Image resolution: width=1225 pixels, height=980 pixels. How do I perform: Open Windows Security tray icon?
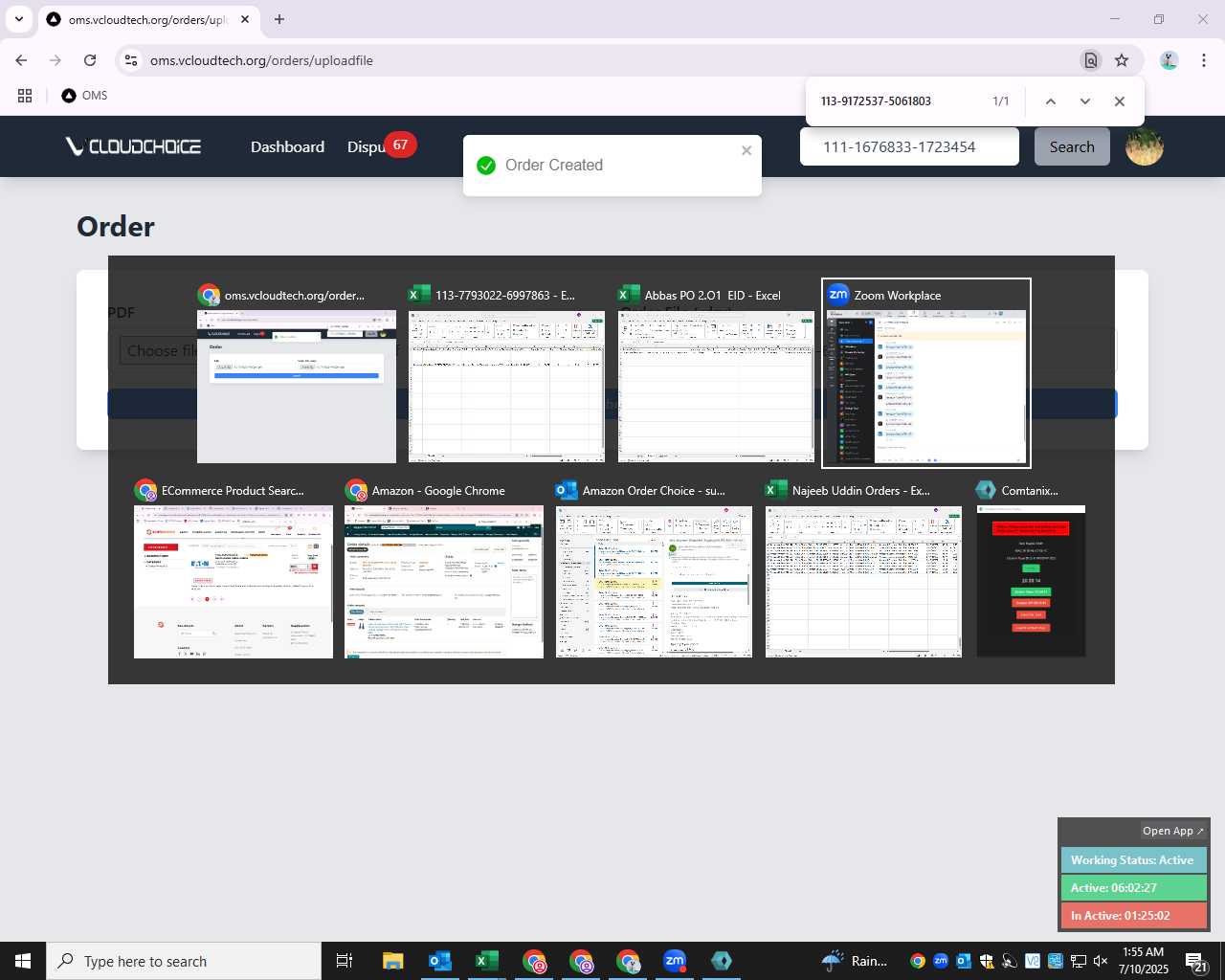pyautogui.click(x=987, y=961)
